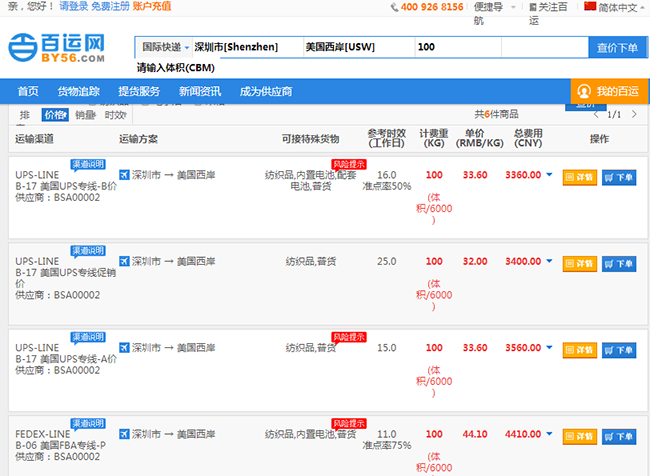Click 下单 button for the 3400.00 row
Image resolution: width=650 pixels, height=476 pixels.
pos(619,263)
